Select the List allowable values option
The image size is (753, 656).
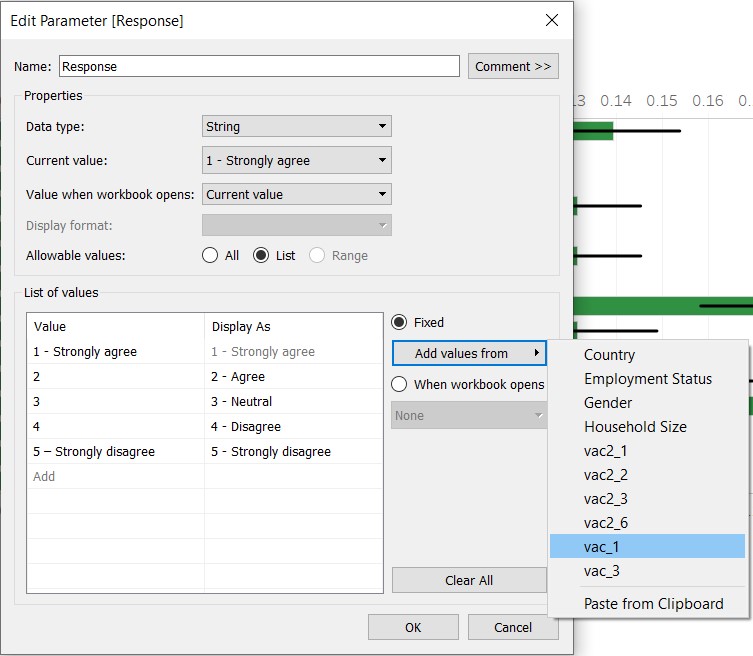pos(262,255)
